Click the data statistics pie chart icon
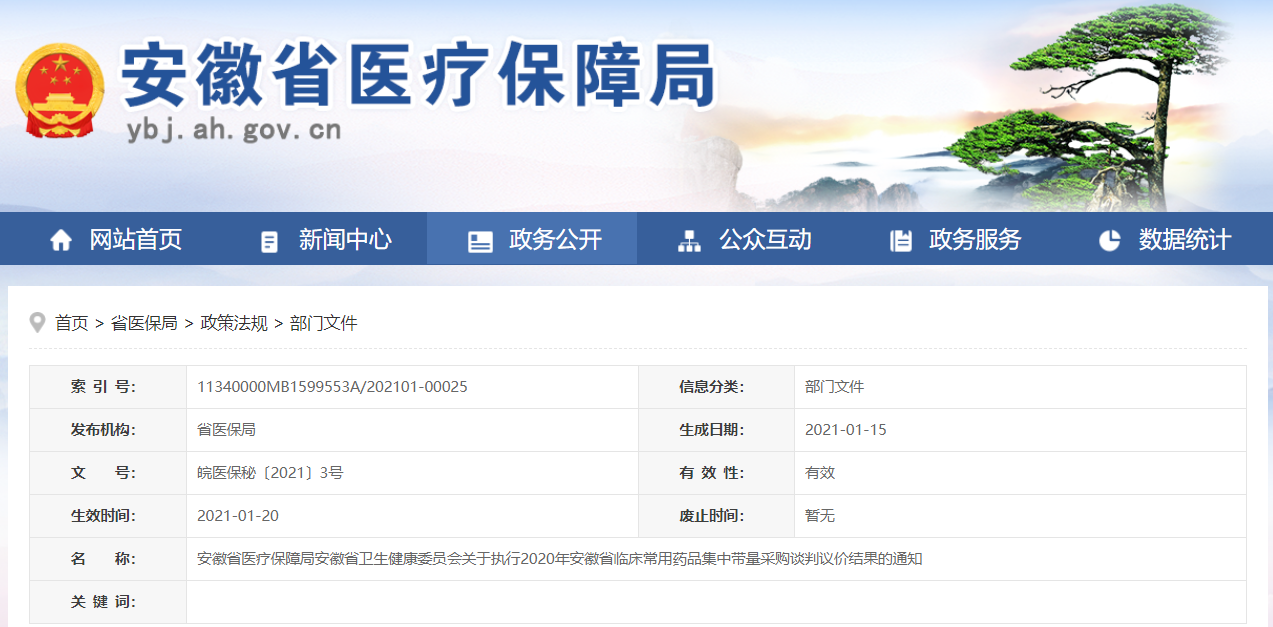Viewport: 1273px width, 627px height. [1109, 241]
